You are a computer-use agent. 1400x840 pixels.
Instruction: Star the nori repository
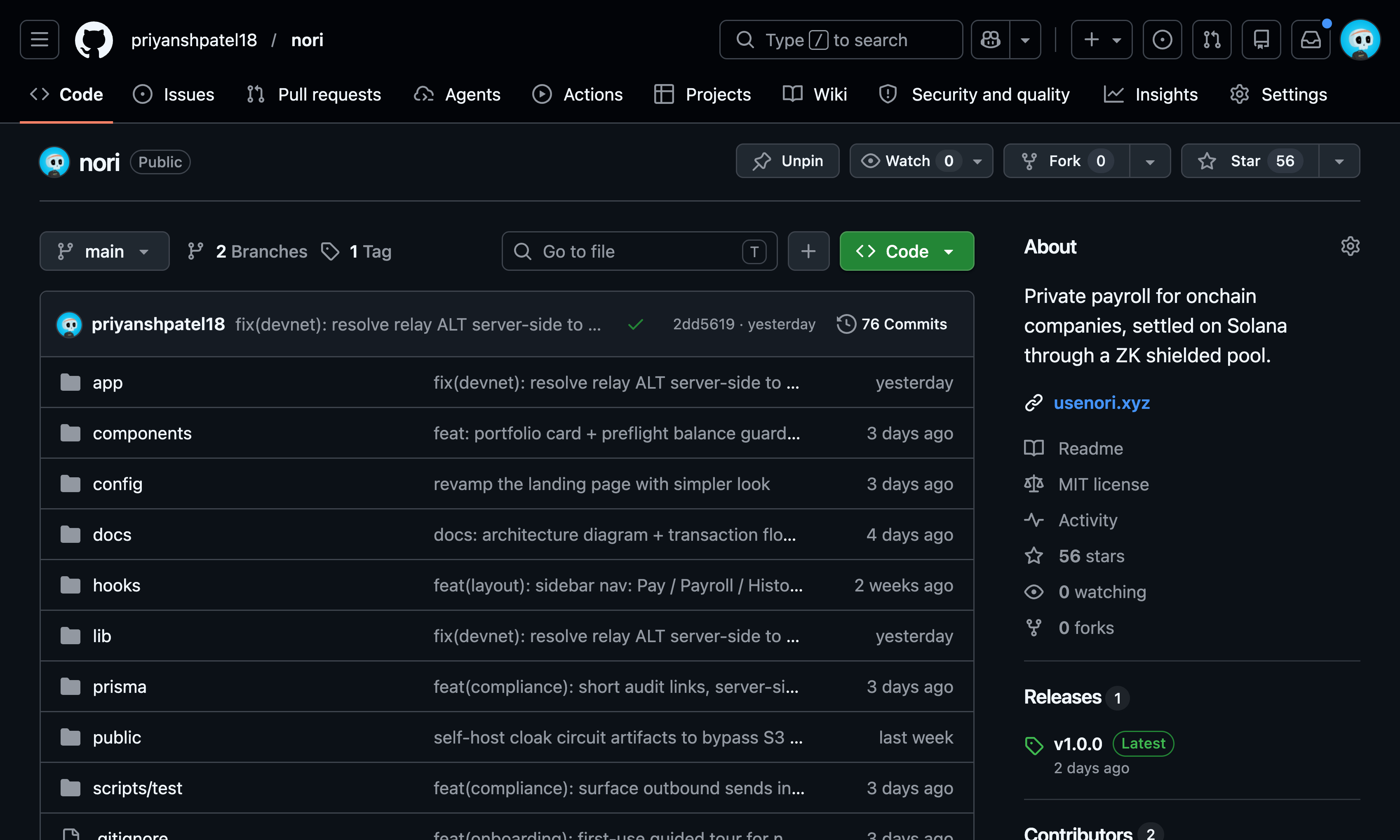coord(1250,161)
